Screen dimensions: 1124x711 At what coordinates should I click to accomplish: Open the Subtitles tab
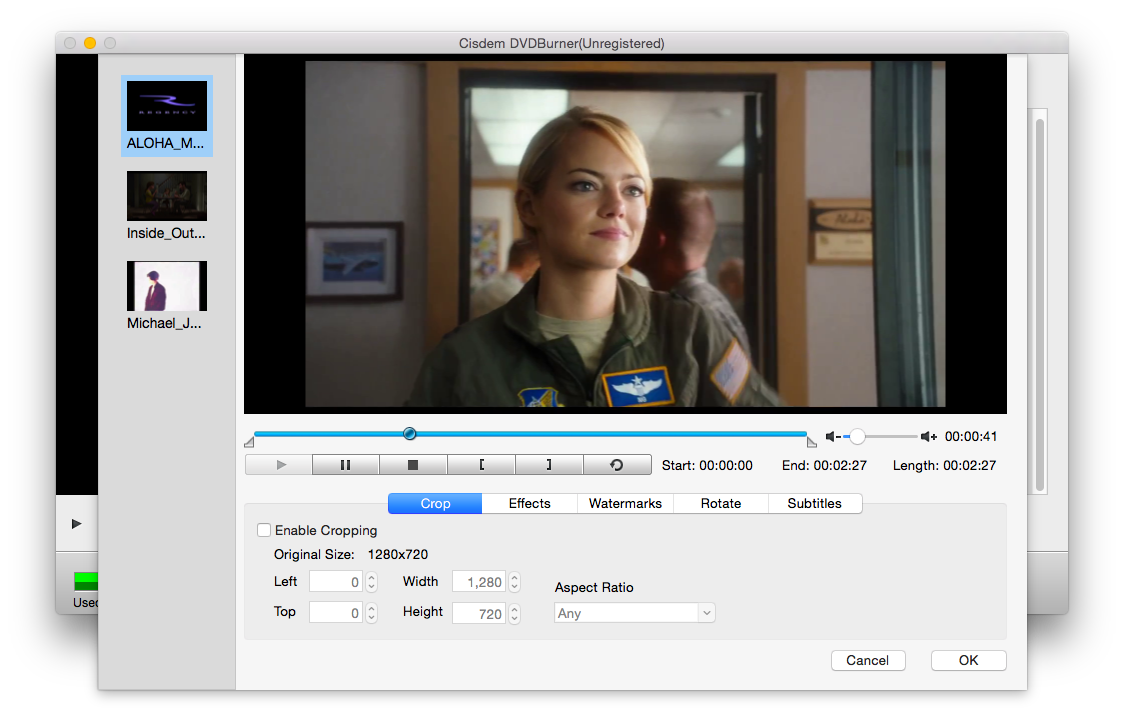coord(814,504)
